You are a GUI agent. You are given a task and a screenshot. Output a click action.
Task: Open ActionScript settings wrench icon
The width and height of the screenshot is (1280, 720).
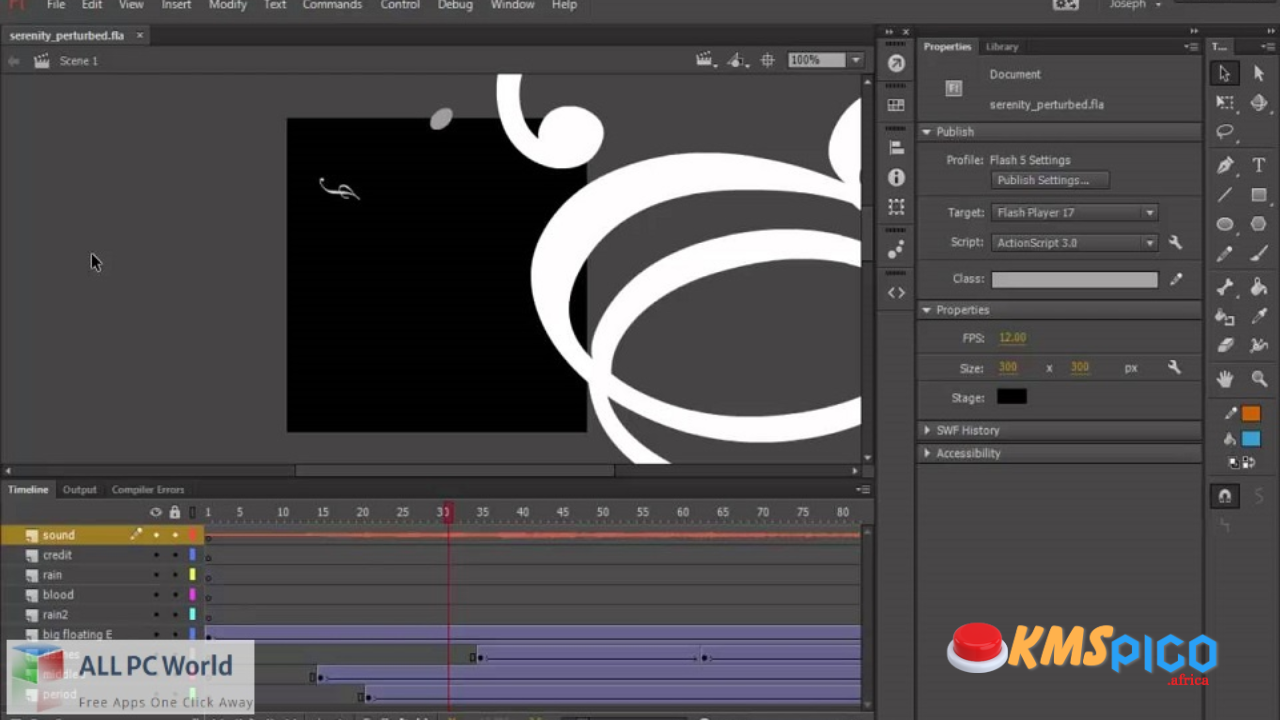[x=1176, y=242]
